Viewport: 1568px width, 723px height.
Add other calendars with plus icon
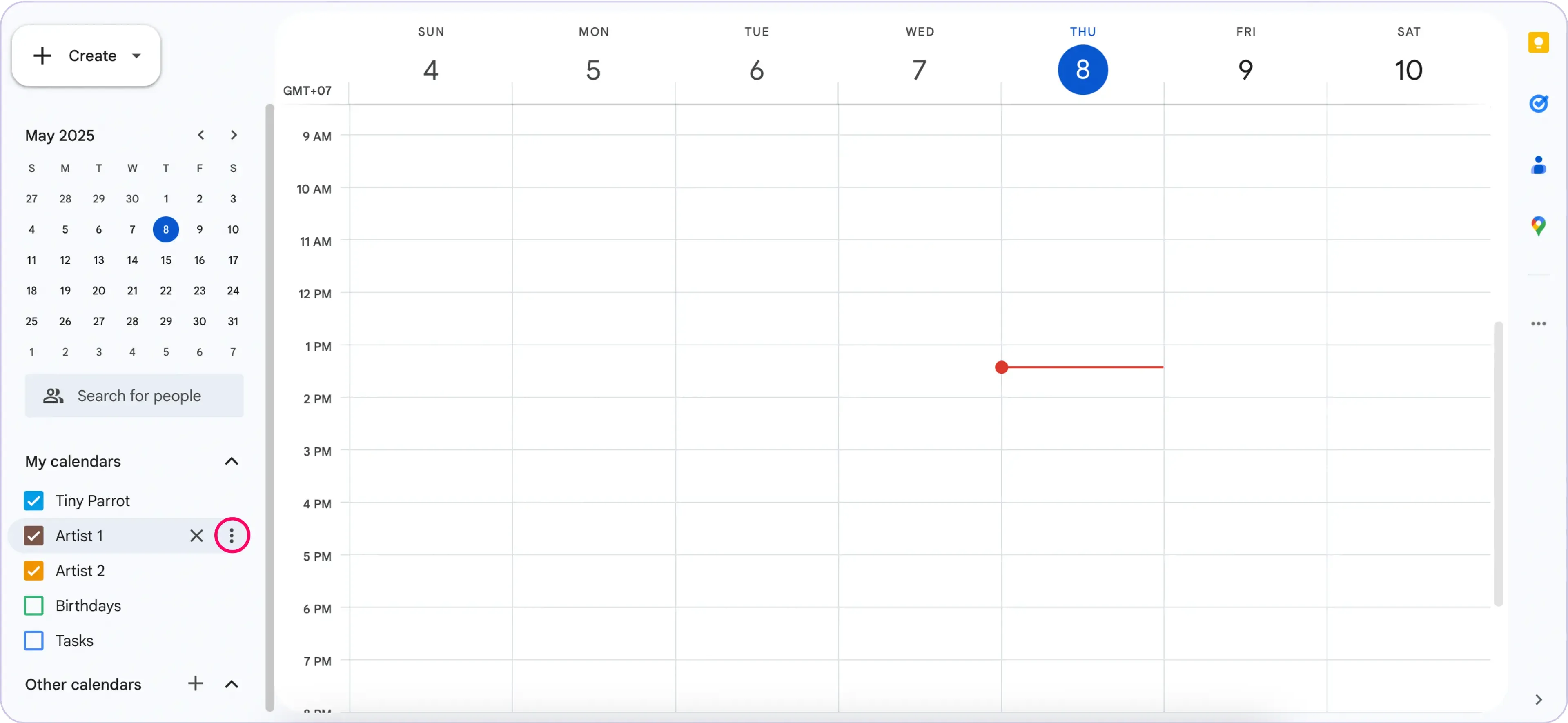pyautogui.click(x=195, y=683)
